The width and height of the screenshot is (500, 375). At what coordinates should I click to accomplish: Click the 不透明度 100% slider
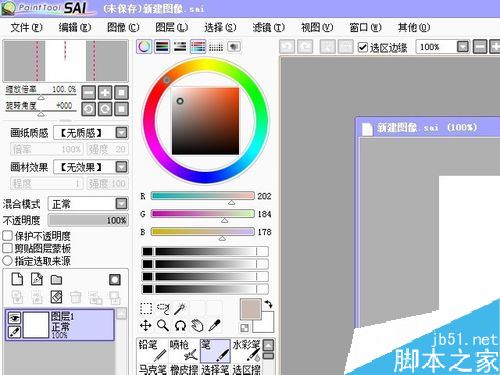click(88, 220)
